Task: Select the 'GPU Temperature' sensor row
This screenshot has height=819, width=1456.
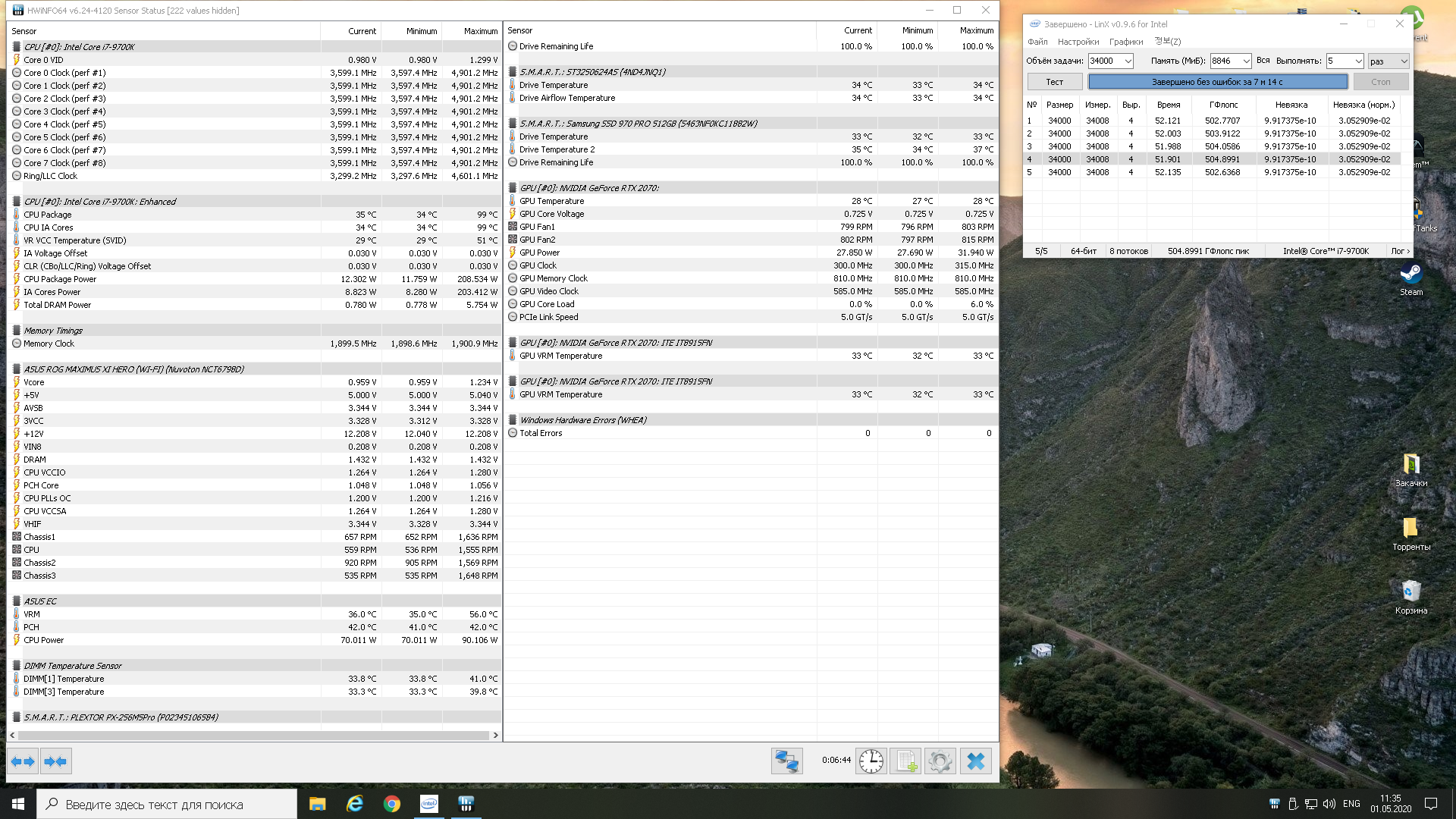Action: pos(751,201)
